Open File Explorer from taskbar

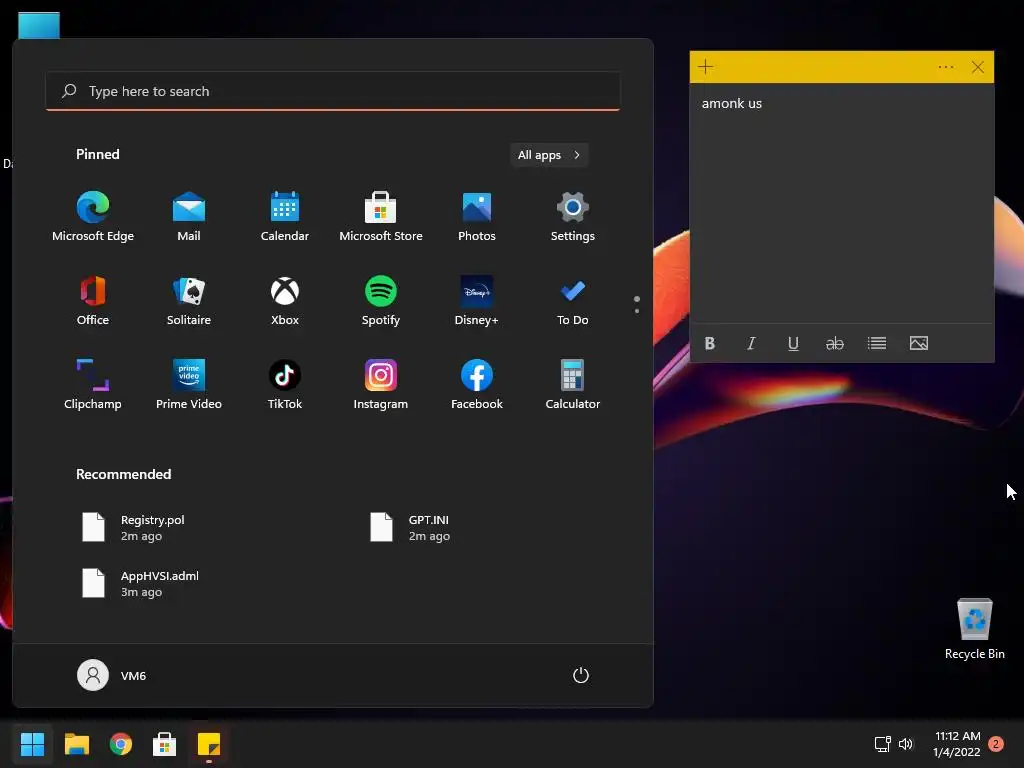[76, 744]
